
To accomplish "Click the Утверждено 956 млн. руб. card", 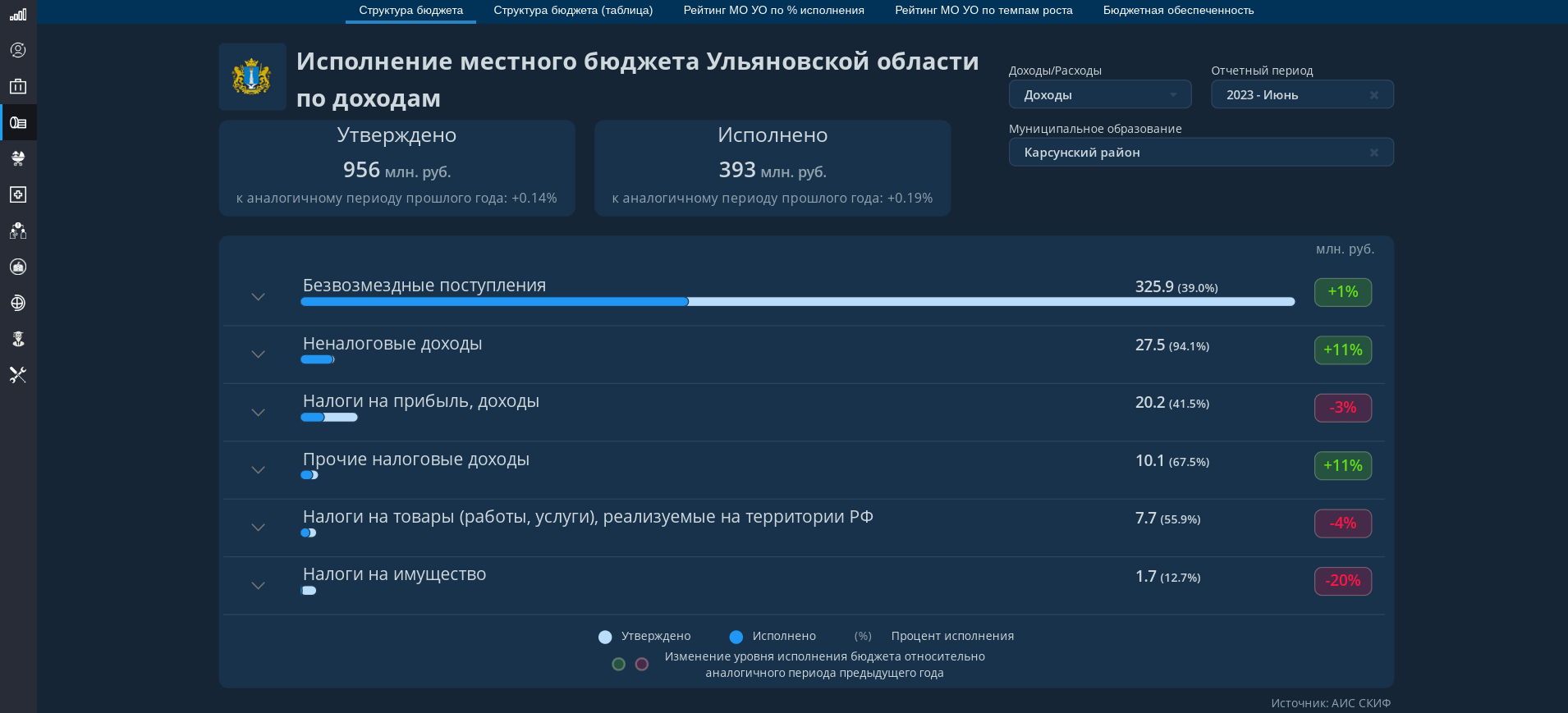I will (397, 168).
